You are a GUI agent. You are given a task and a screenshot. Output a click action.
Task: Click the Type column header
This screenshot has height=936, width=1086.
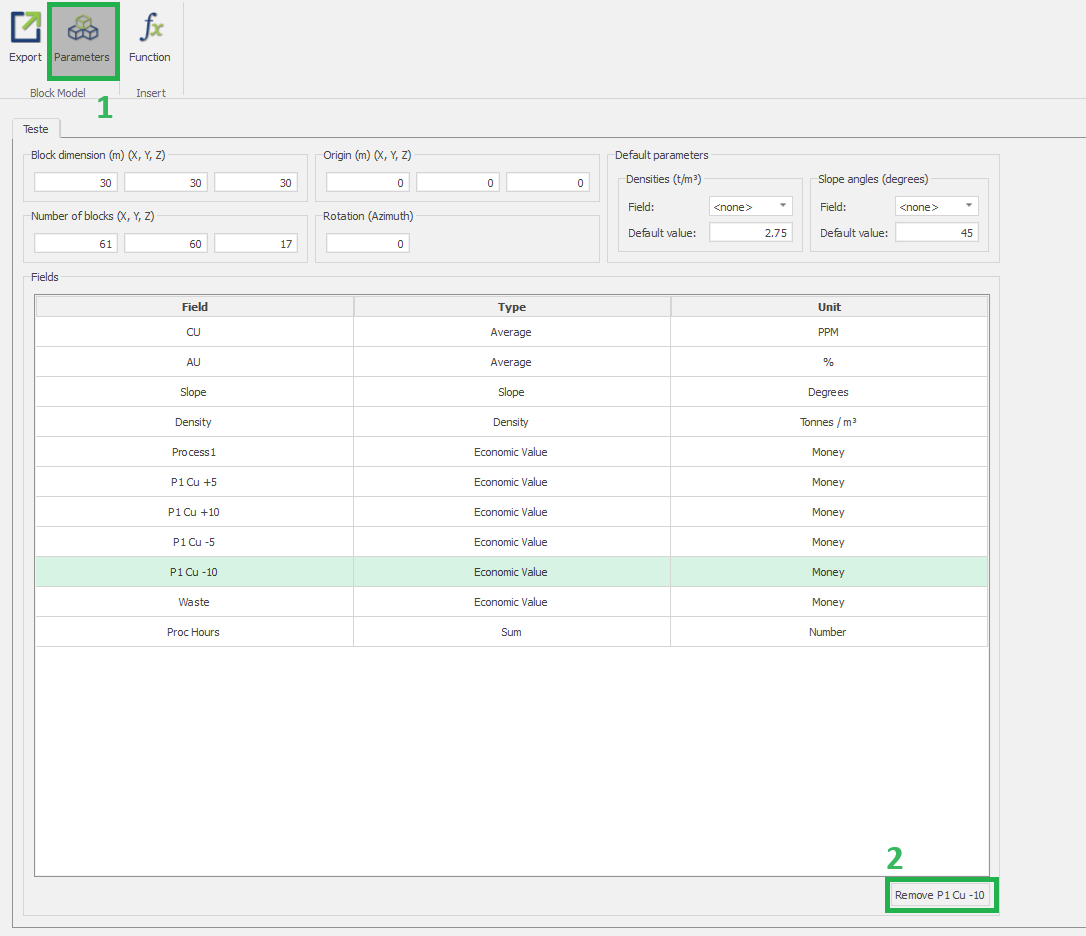tap(511, 307)
